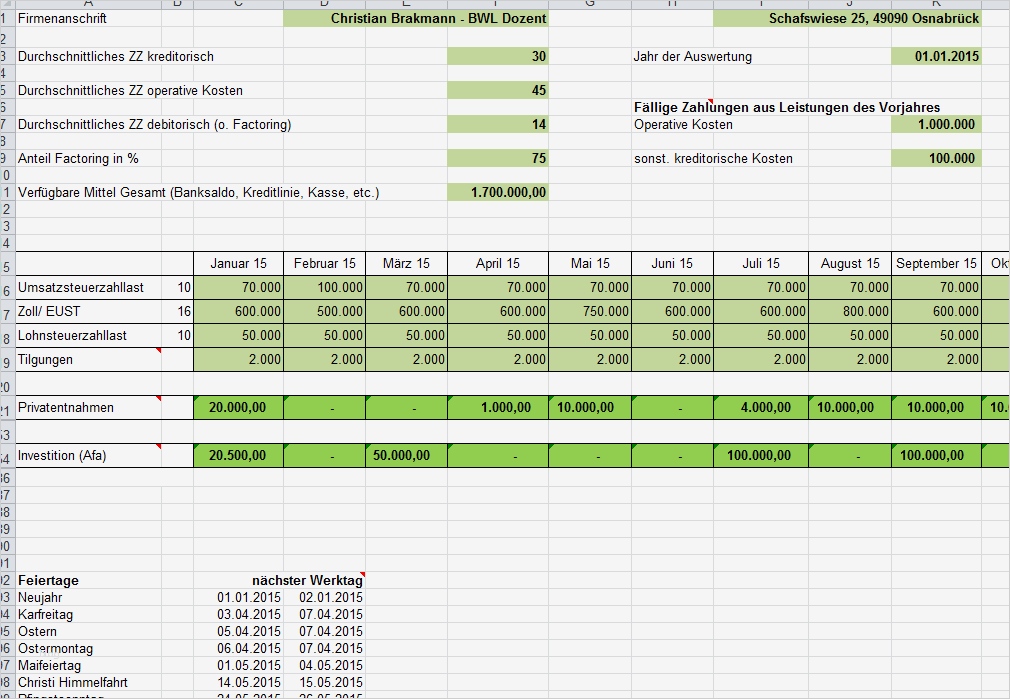Click the Jahr der Auswertung date 01.01.2015
Screen dimensions: 1010x699
point(936,56)
